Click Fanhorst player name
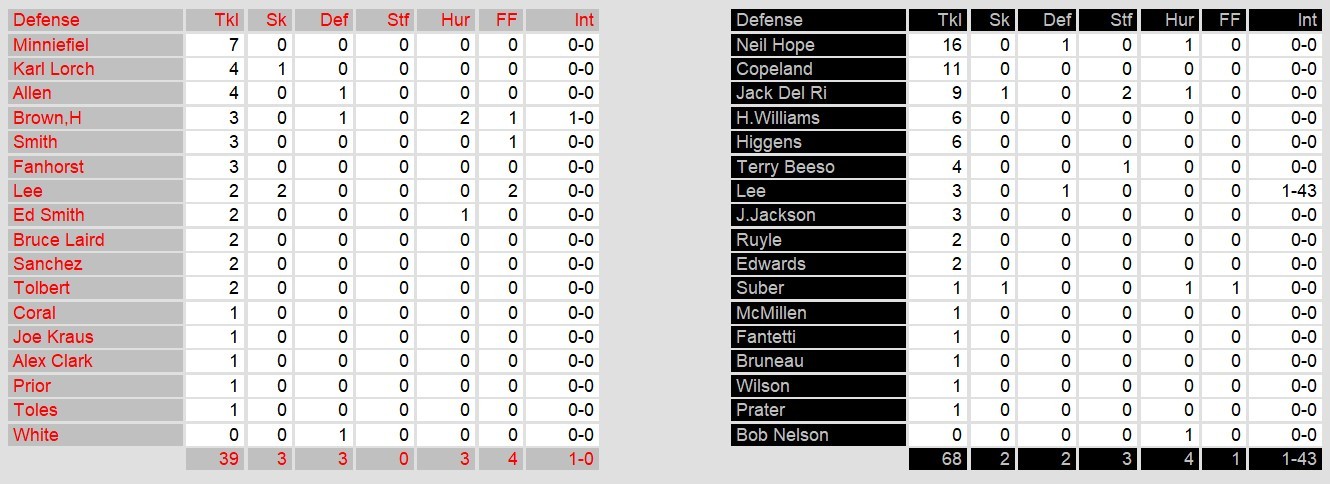This screenshot has width=1330, height=484. point(48,167)
